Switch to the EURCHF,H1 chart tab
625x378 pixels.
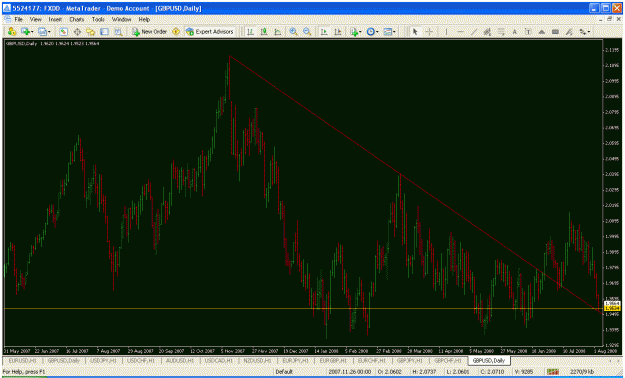(x=371, y=360)
